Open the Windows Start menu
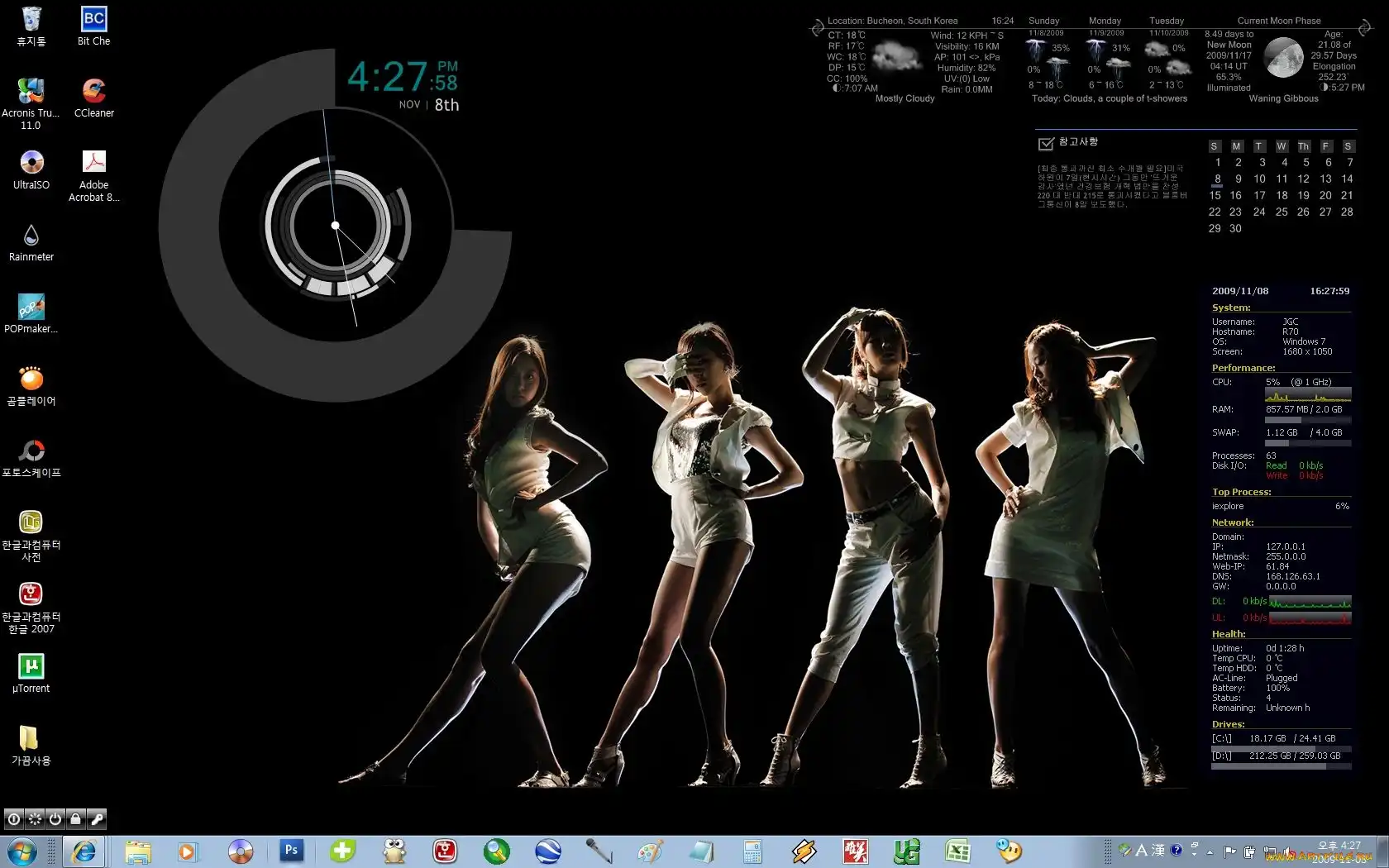This screenshot has width=1389, height=868. pyautogui.click(x=21, y=851)
